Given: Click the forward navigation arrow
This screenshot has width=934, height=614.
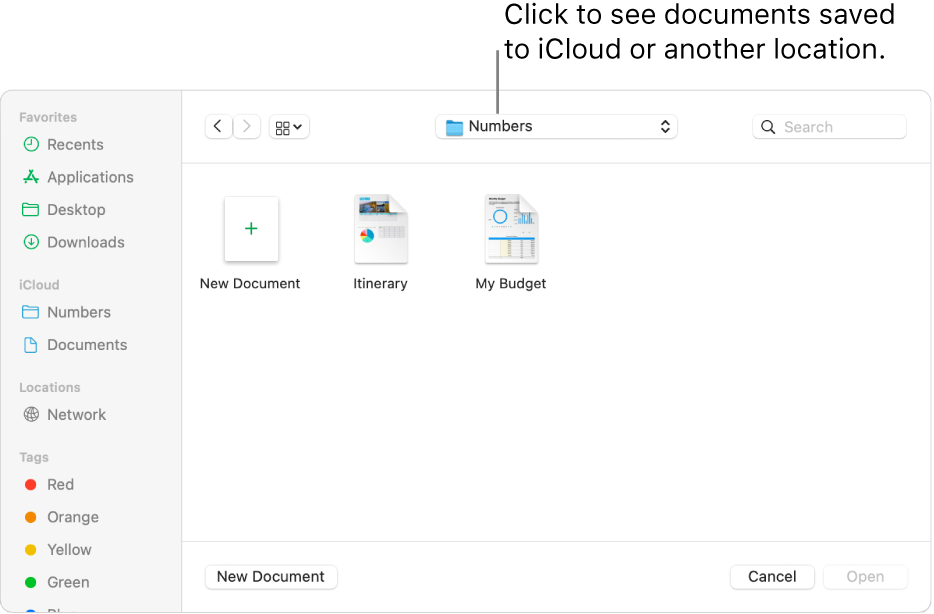Looking at the screenshot, I should coord(247,127).
